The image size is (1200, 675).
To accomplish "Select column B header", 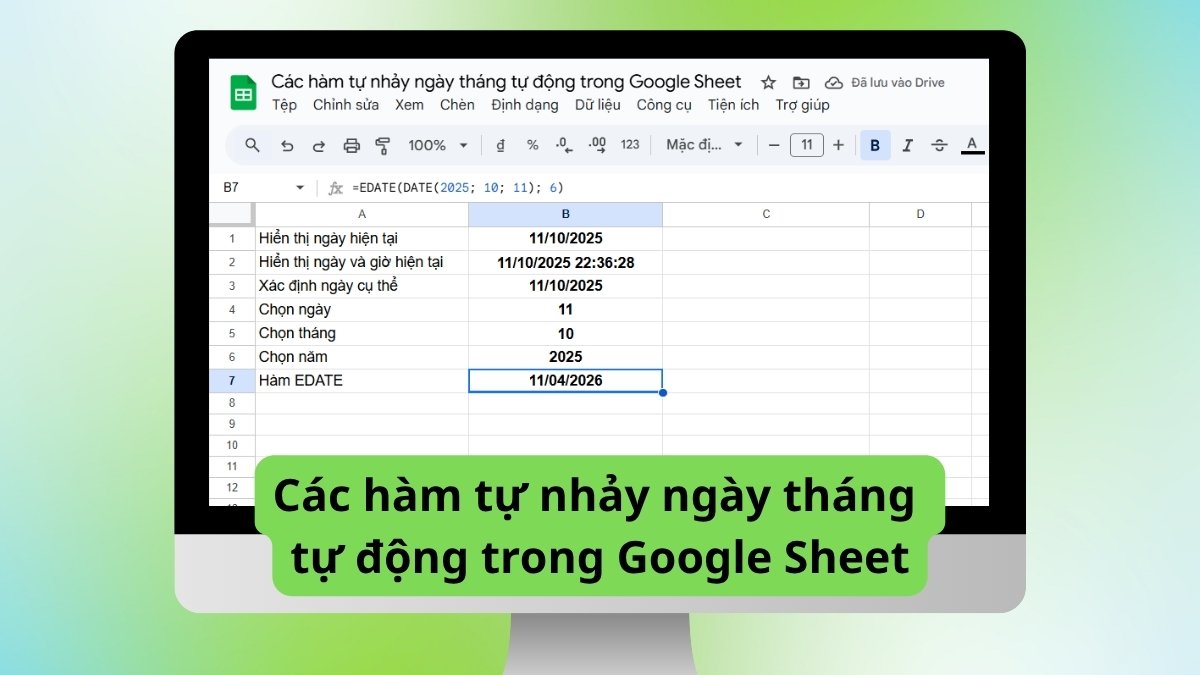I will (565, 214).
